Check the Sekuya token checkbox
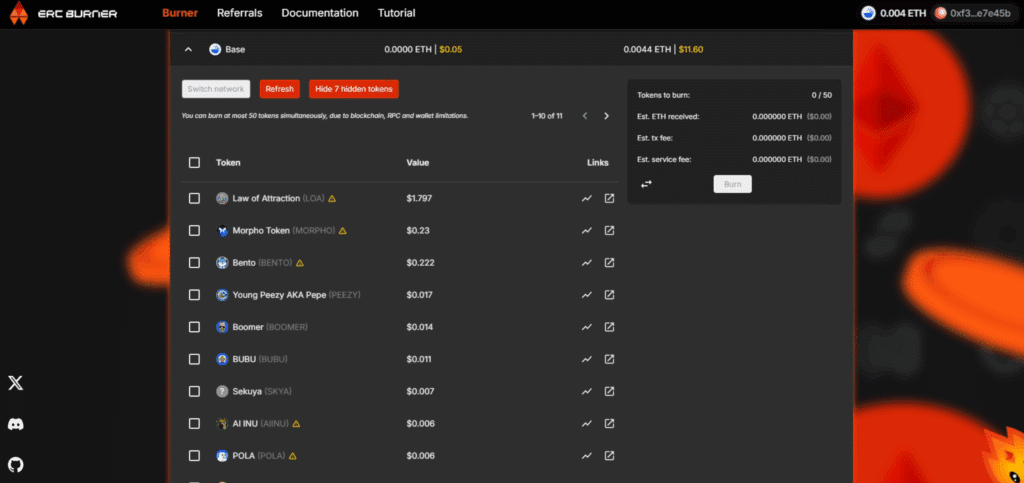1024x483 pixels. (x=194, y=392)
